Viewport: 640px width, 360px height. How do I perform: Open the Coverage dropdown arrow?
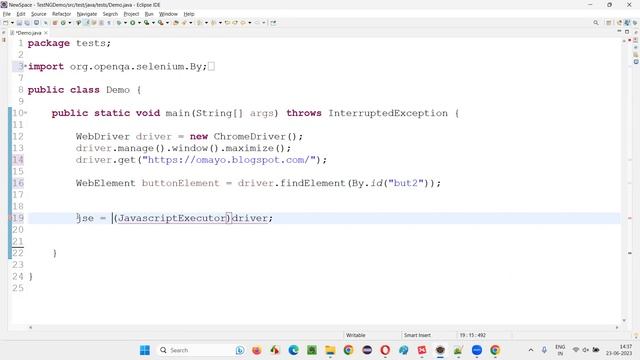point(153,23)
